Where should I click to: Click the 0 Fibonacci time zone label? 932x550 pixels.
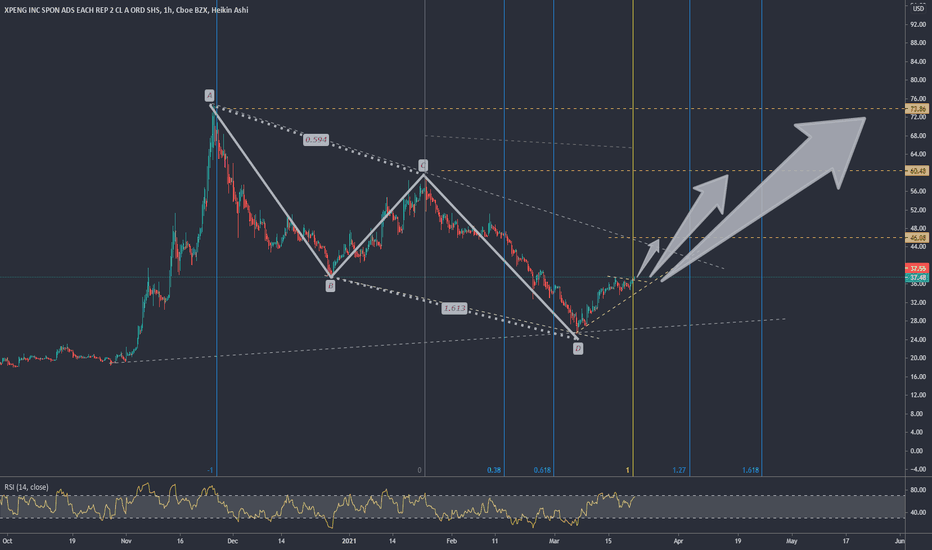click(420, 470)
